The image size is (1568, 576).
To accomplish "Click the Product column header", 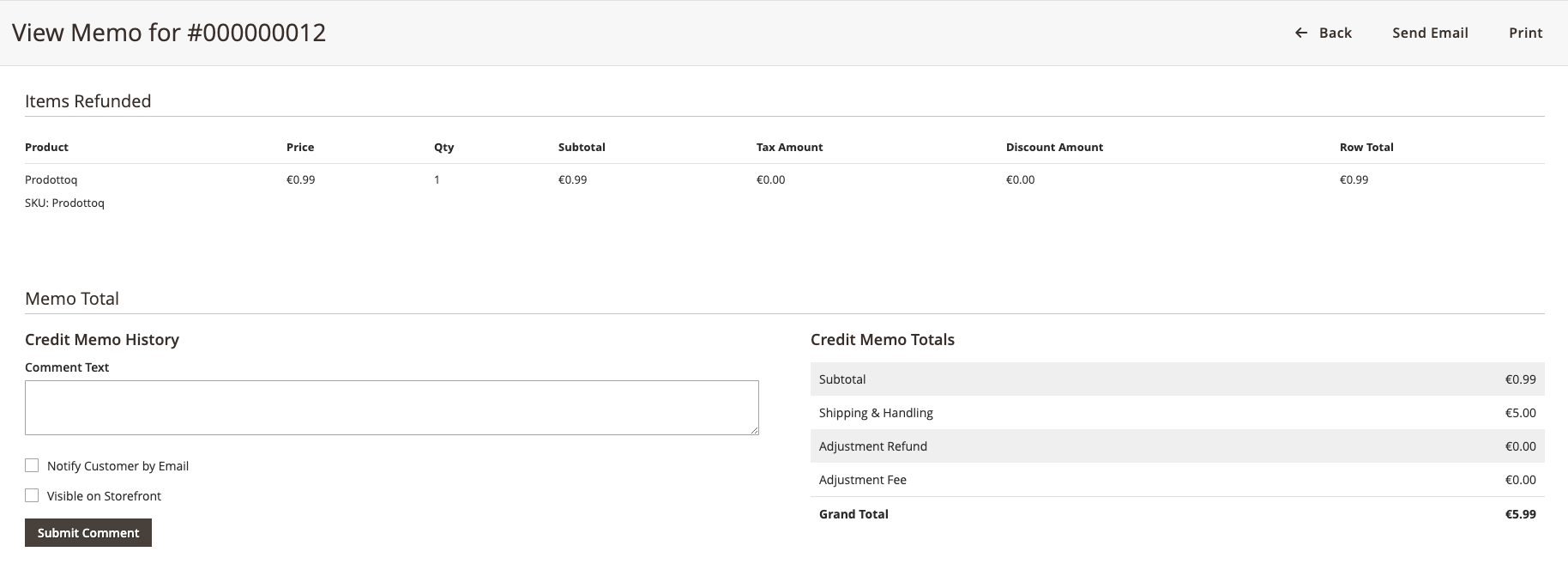I will 46,147.
